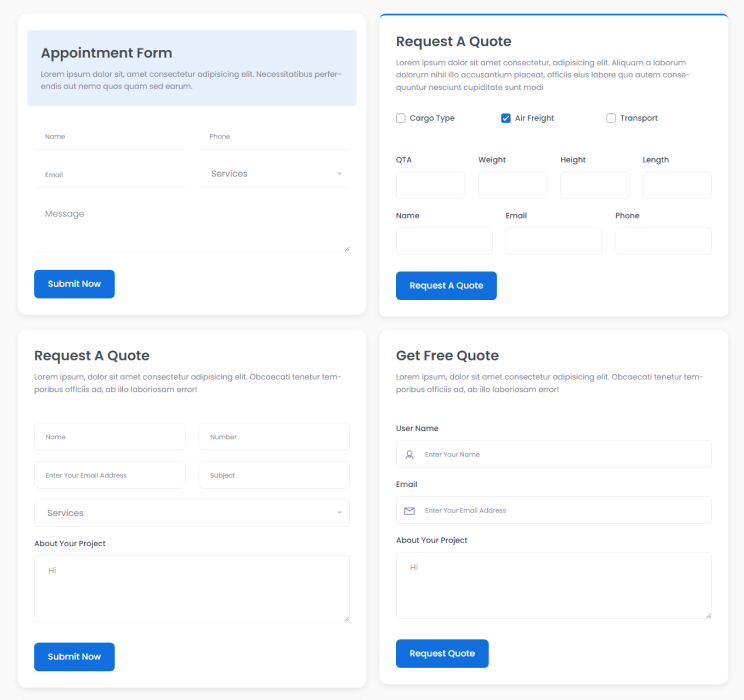Select the Number input field
The width and height of the screenshot is (744, 700).
click(x=274, y=437)
